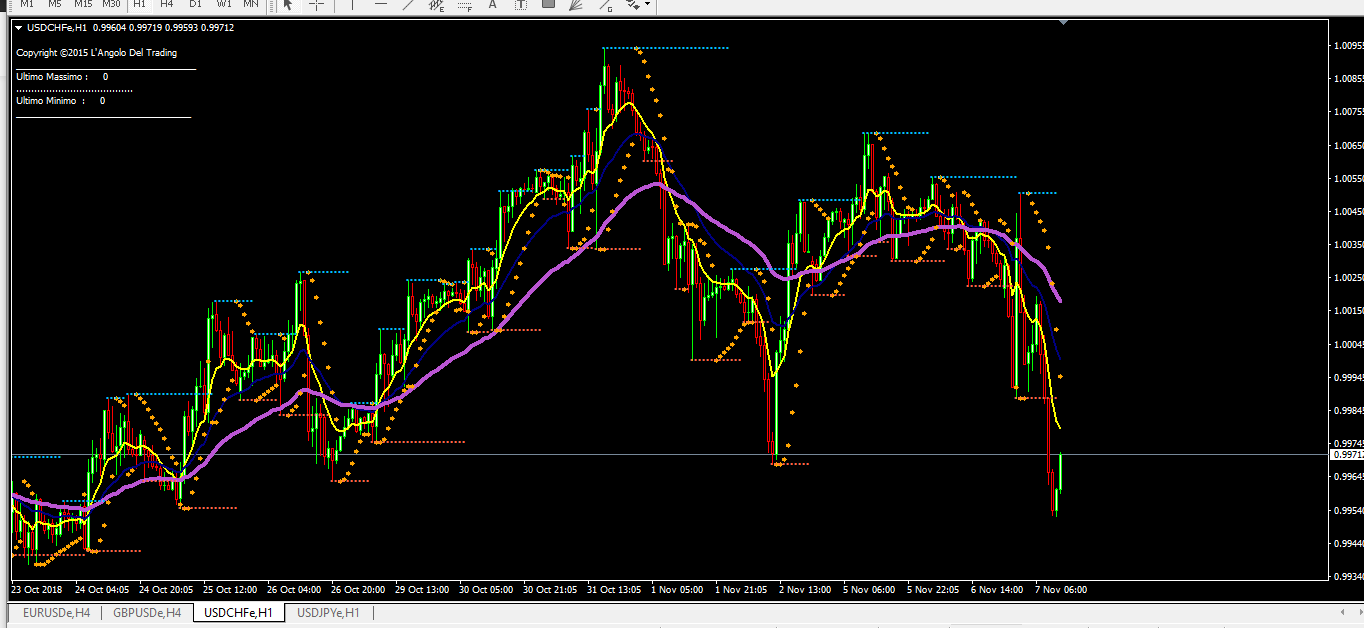Select the text tool labeled A
This screenshot has height=628, width=1364.
(x=492, y=5)
